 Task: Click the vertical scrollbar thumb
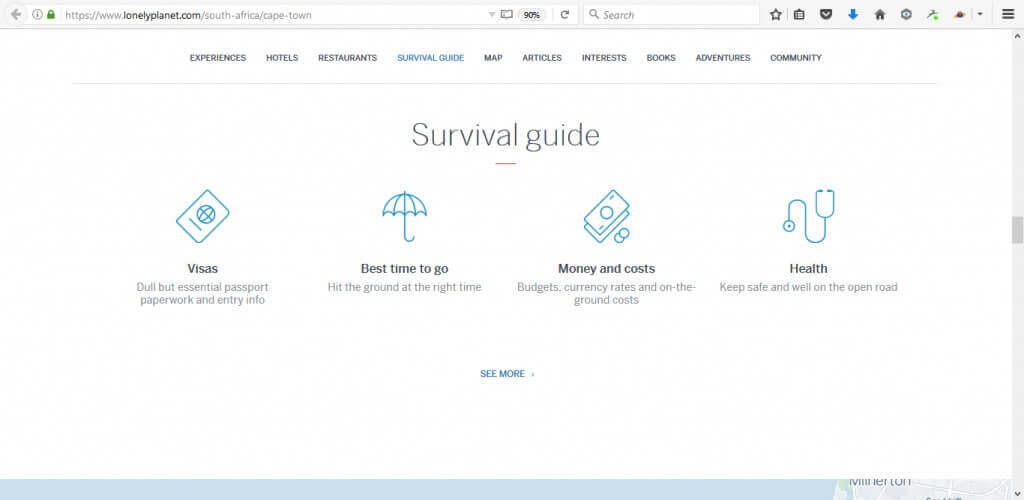[x=1017, y=230]
